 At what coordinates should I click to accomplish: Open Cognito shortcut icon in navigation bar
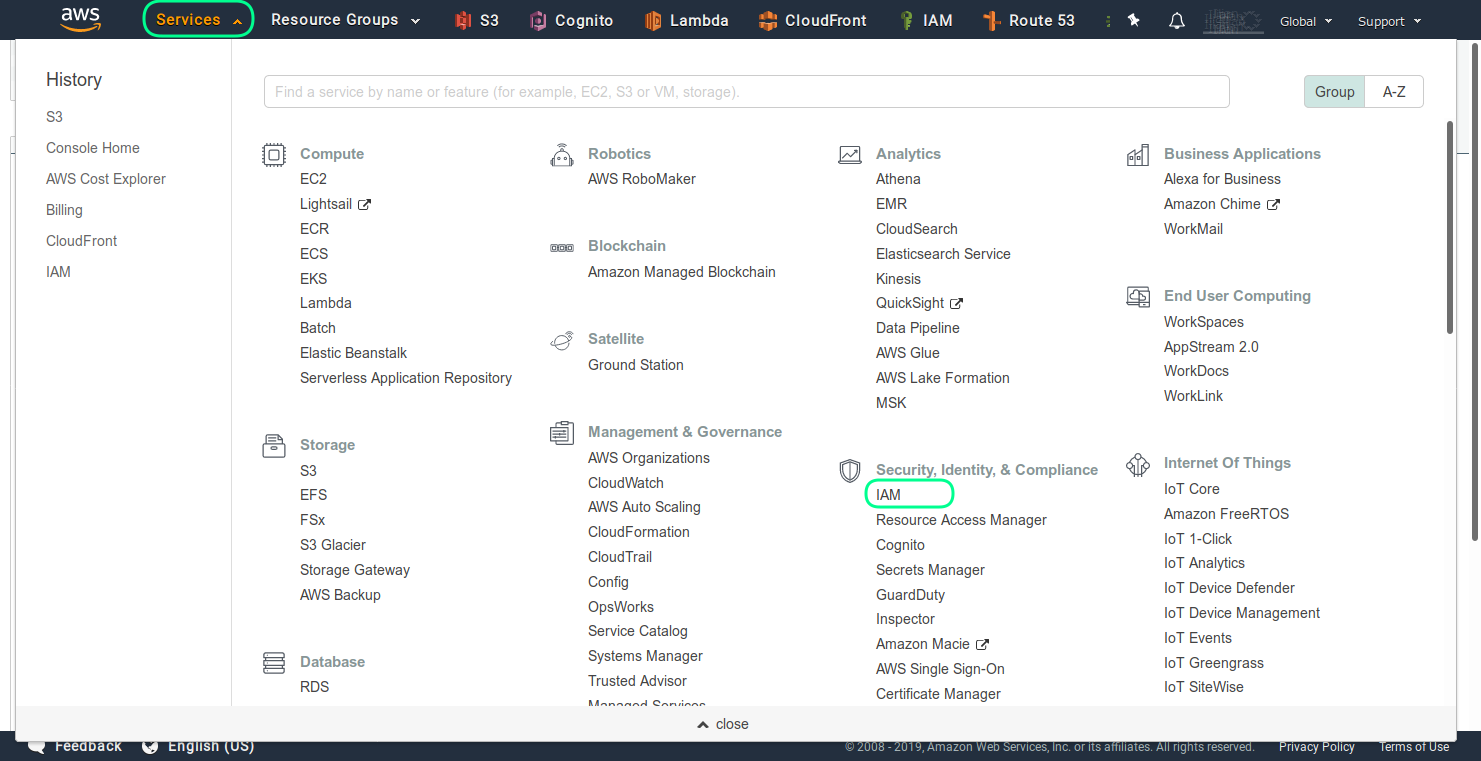538,20
